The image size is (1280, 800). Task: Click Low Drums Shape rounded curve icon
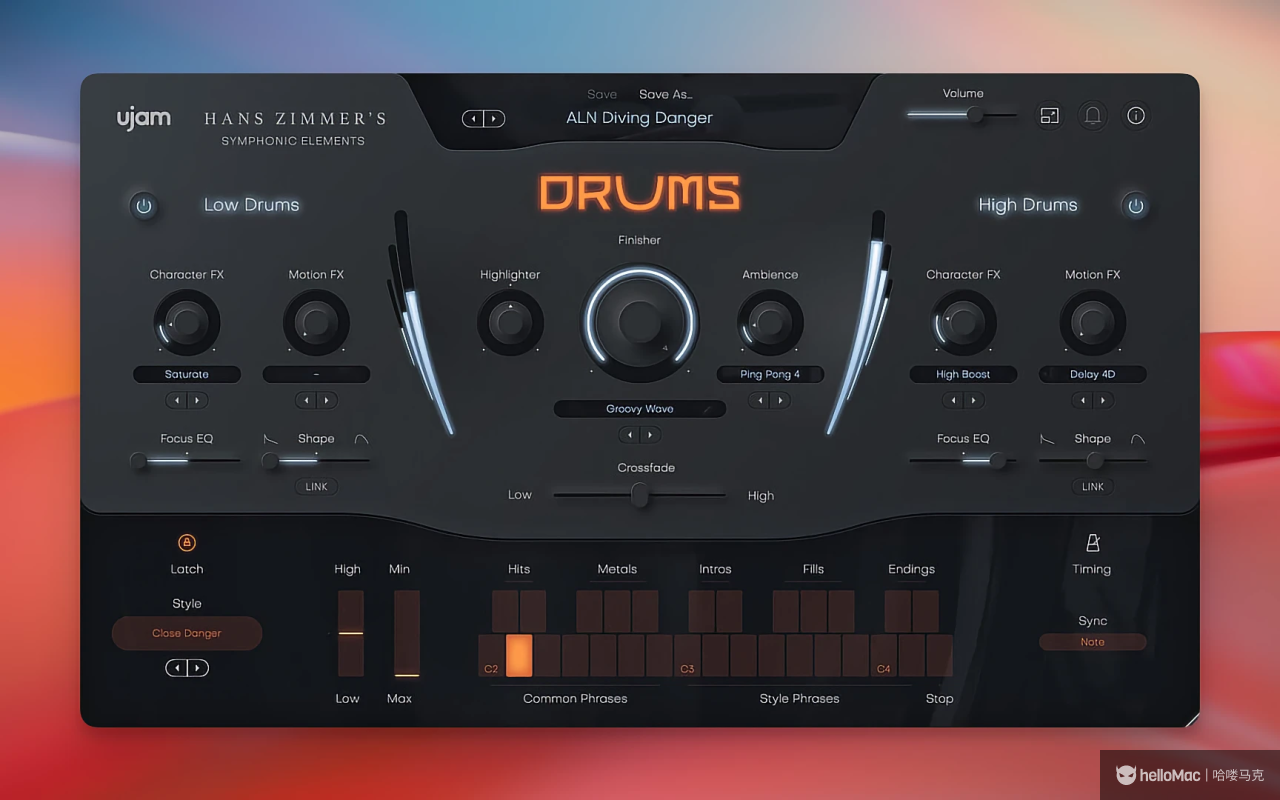click(362, 439)
